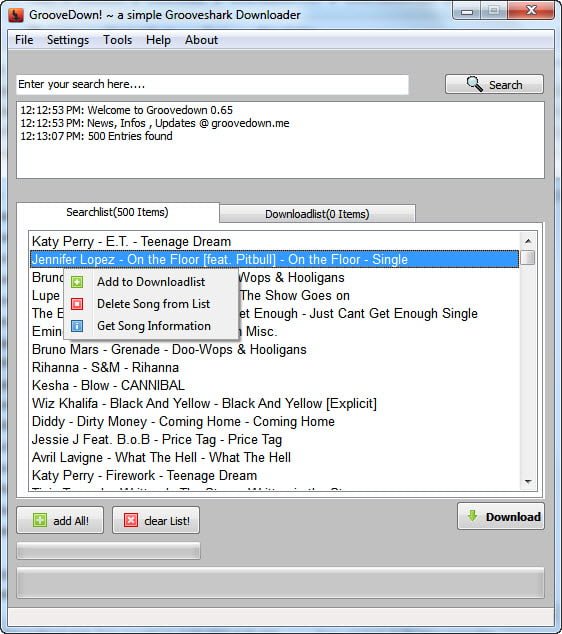Click red X icon on clear List! button

(131, 520)
